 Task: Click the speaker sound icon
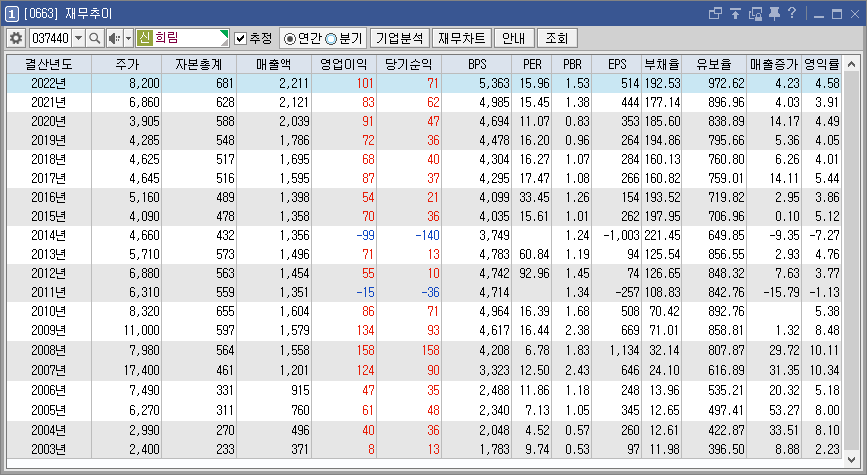[114, 38]
